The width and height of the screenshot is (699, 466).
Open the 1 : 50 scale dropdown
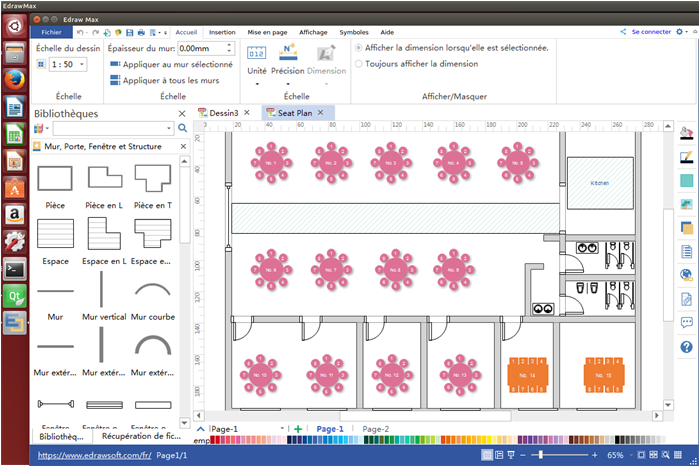80,64
